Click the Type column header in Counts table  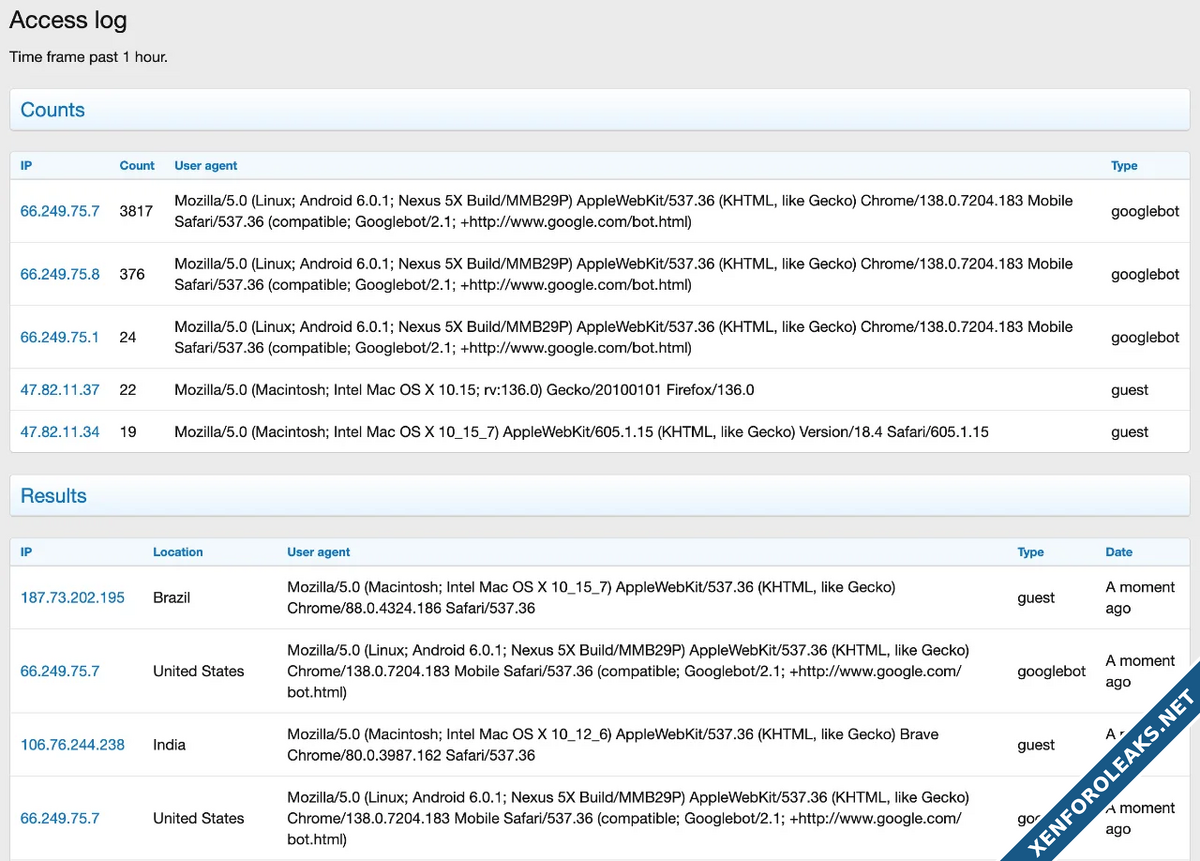click(1124, 166)
